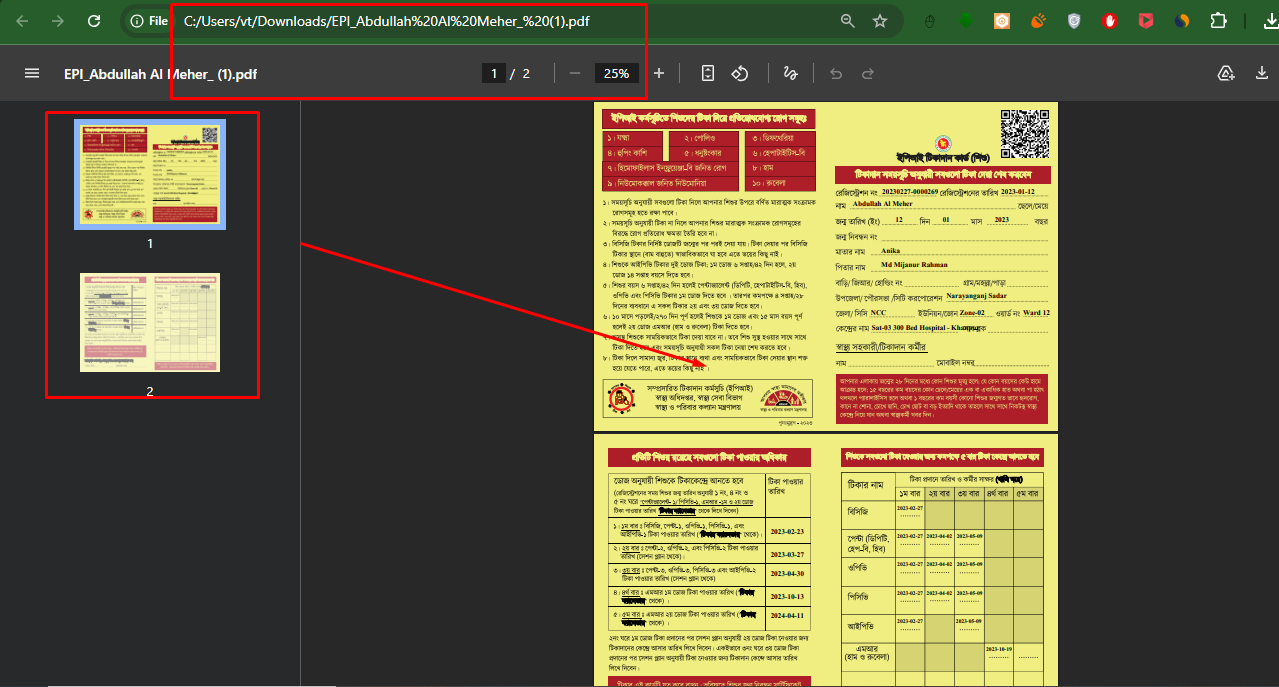Click the redo annotation icon
Image resolution: width=1279 pixels, height=687 pixels.
[x=866, y=73]
